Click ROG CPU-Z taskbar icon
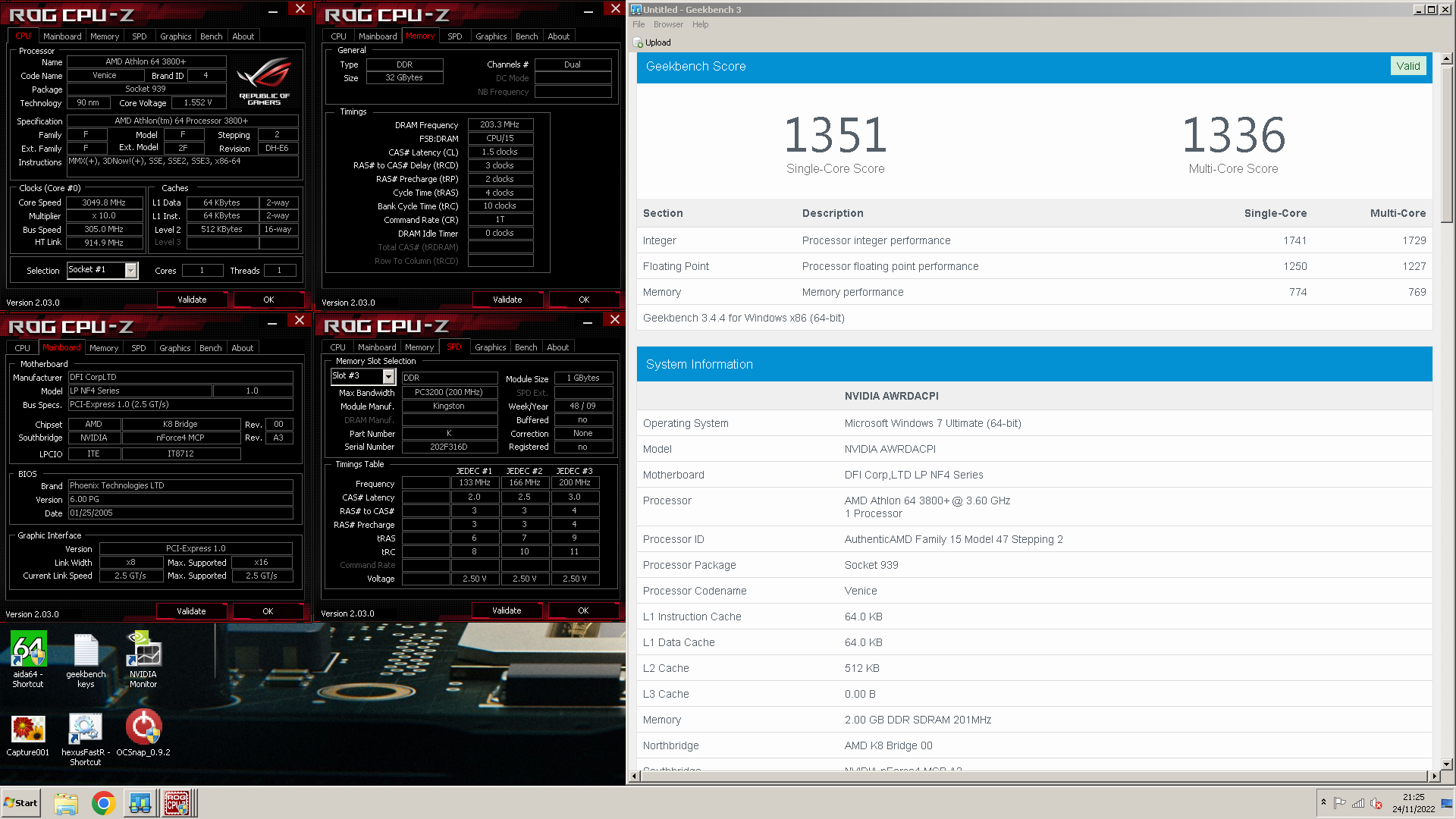The width and height of the screenshot is (1456, 819). point(177,803)
